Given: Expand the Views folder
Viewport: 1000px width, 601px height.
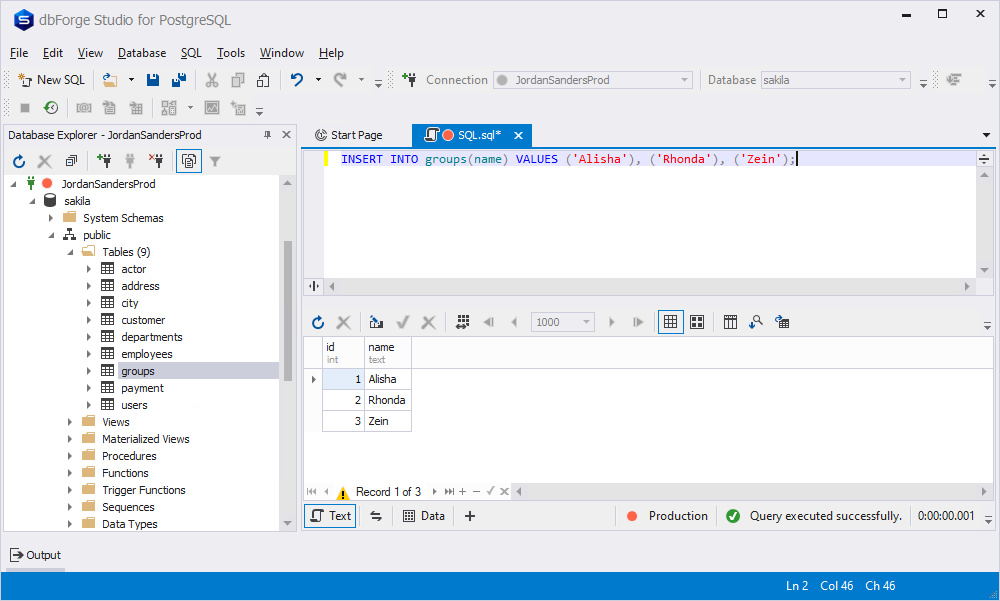Looking at the screenshot, I should [x=68, y=421].
